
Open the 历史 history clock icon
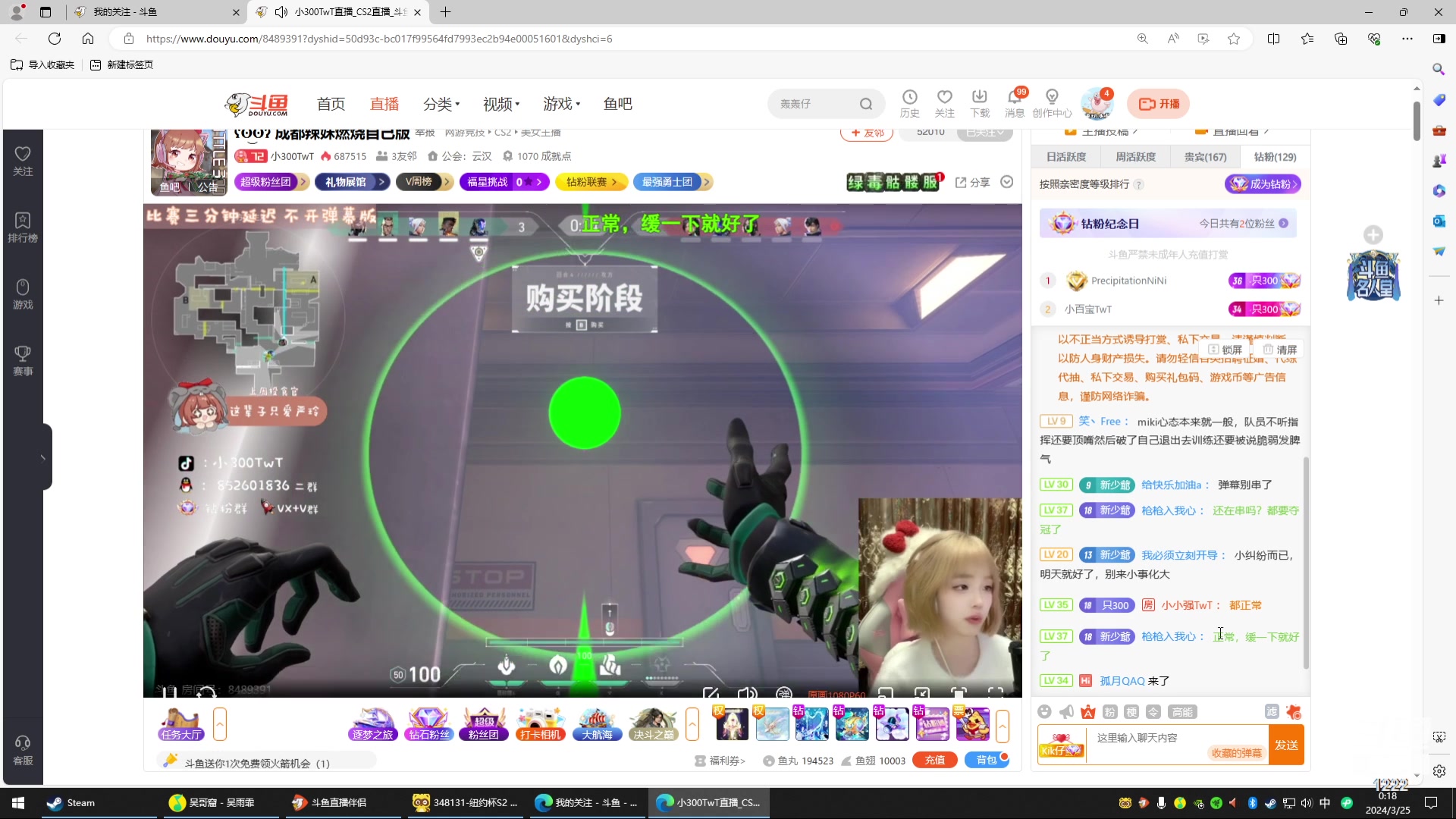tap(909, 103)
